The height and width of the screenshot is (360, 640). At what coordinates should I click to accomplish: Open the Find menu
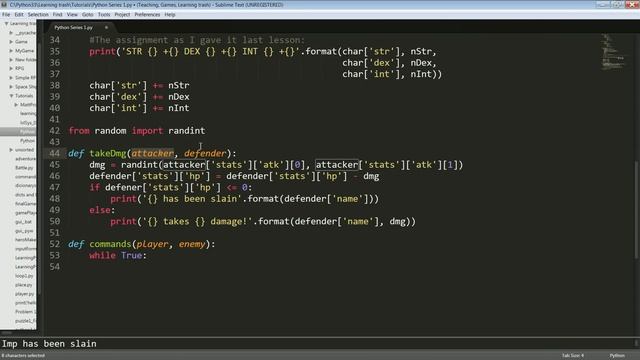[57, 14]
